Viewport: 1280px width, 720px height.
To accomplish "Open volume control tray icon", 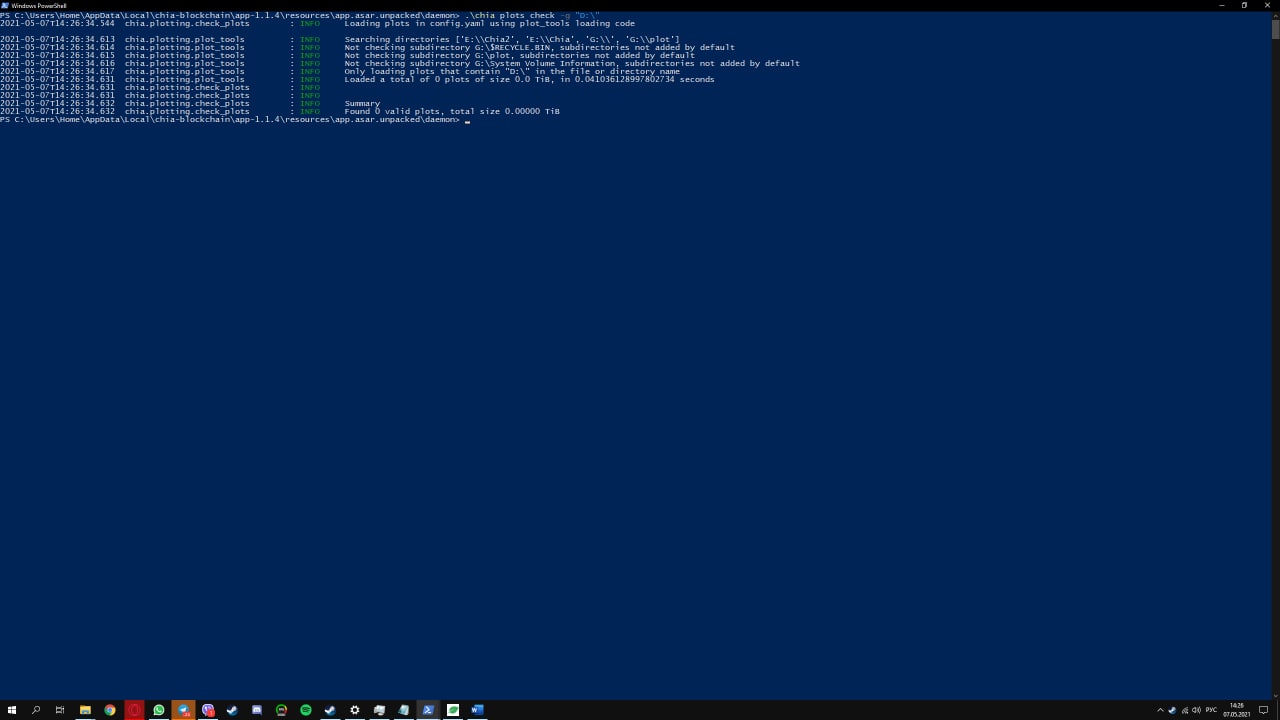I will click(1196, 710).
